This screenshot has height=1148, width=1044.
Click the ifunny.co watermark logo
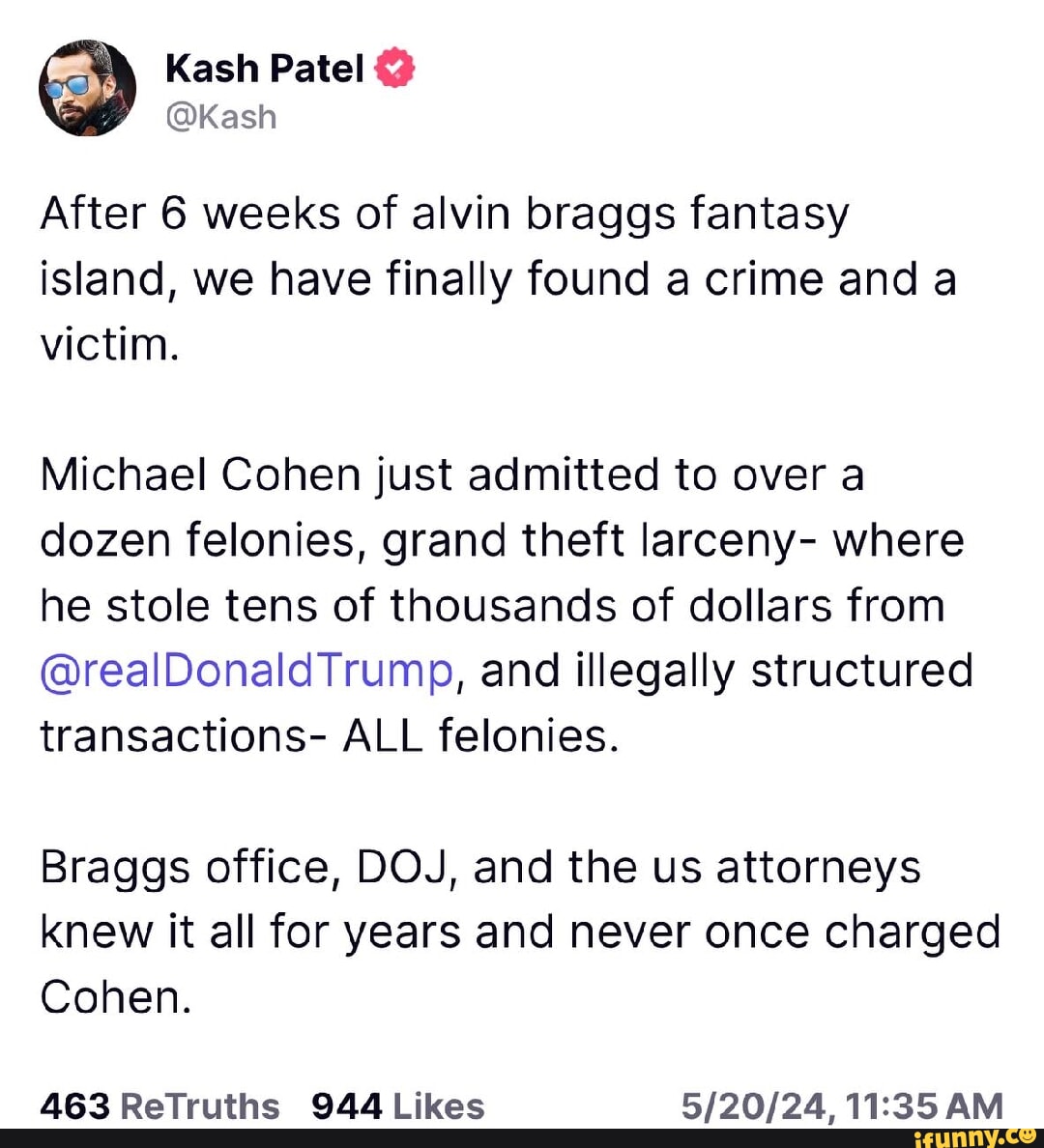[974, 1137]
